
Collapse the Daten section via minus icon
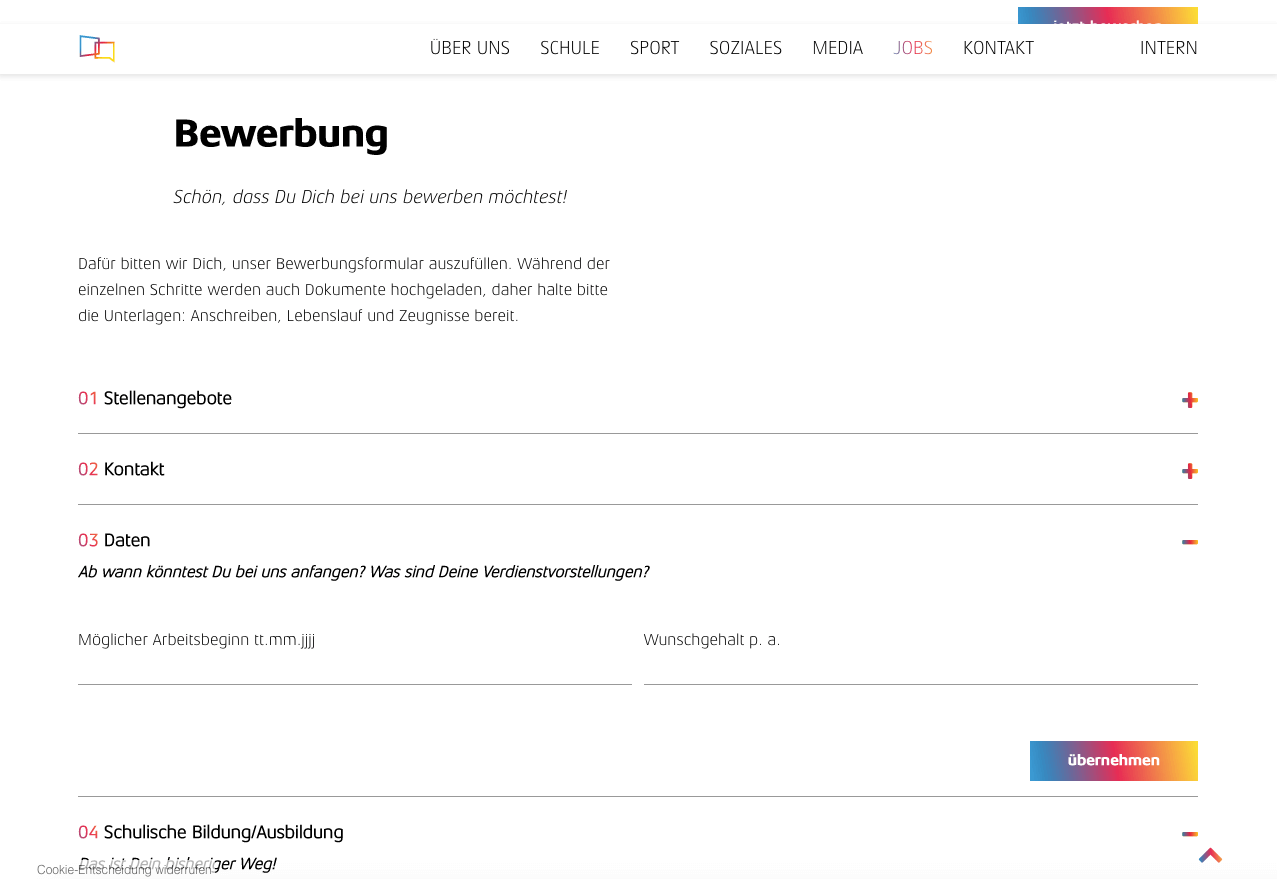(1189, 542)
